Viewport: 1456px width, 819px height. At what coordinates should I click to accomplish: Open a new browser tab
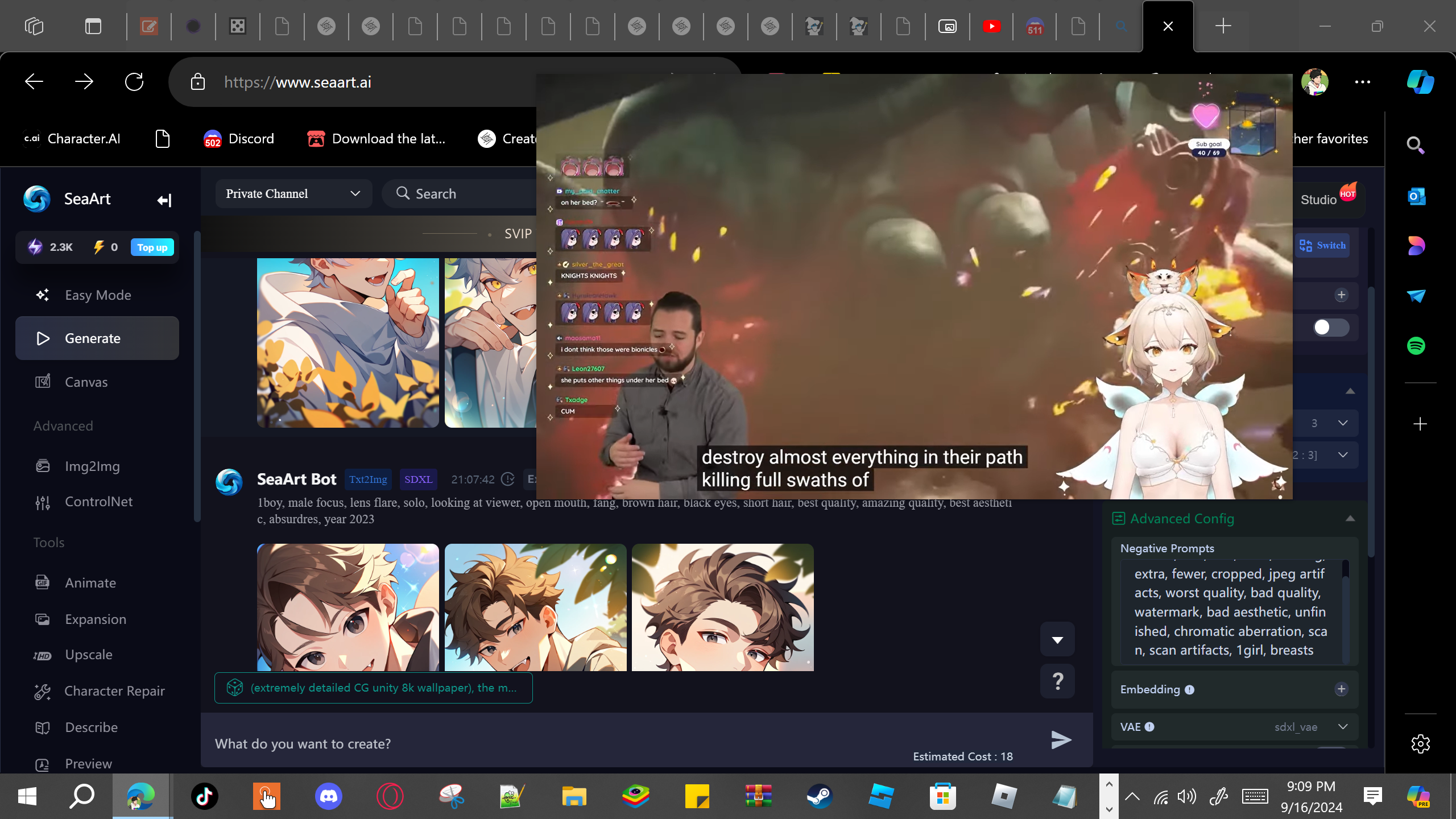coord(1223,26)
